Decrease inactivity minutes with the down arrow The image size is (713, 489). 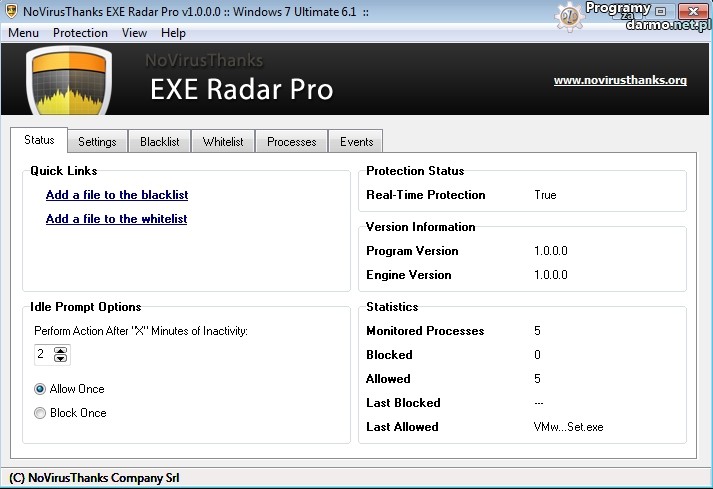[61, 358]
